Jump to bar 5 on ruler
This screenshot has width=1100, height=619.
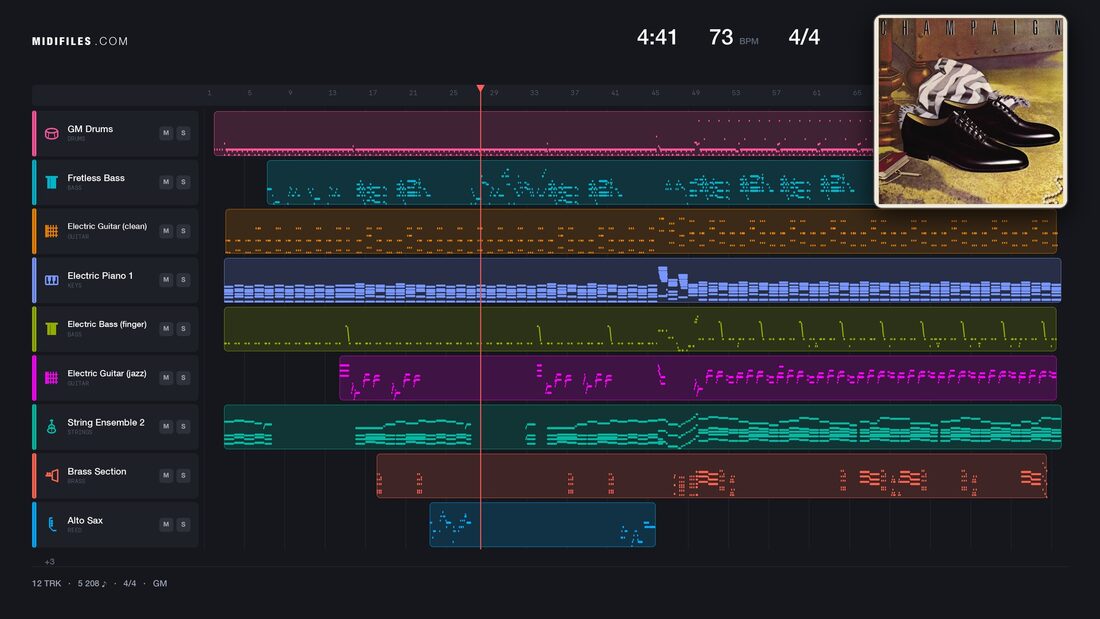click(x=250, y=93)
